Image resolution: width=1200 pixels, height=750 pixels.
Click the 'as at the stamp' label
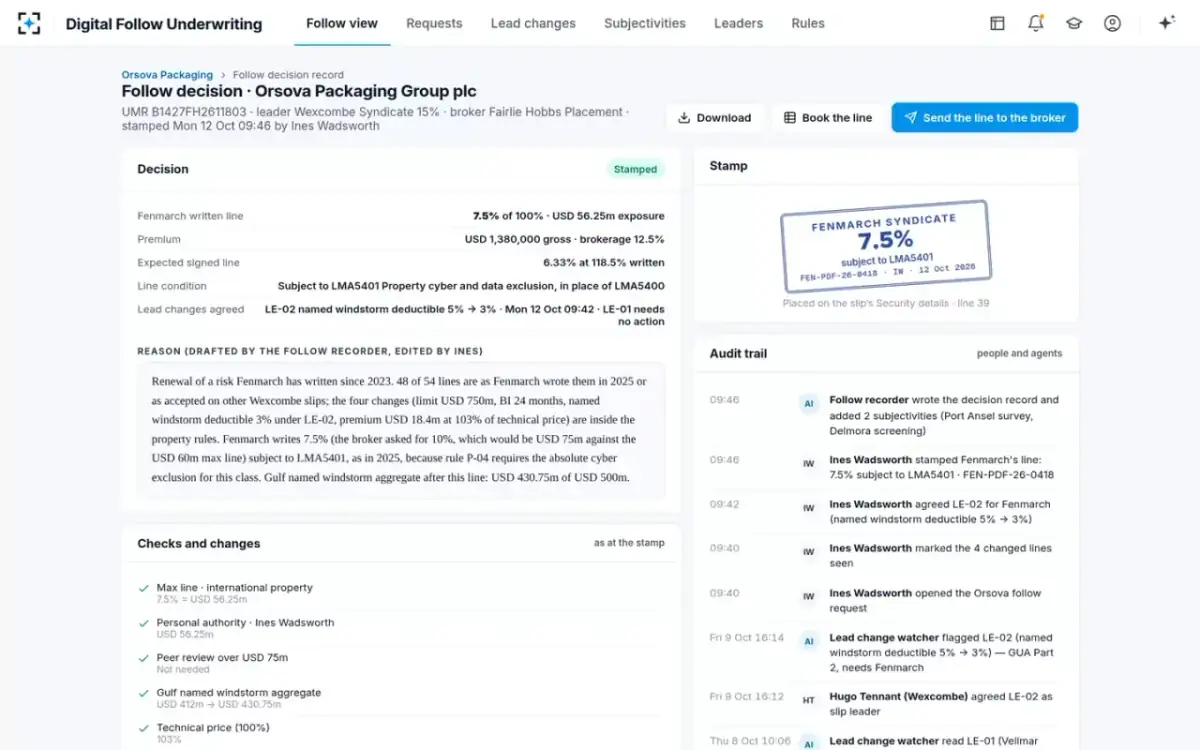tap(629, 543)
